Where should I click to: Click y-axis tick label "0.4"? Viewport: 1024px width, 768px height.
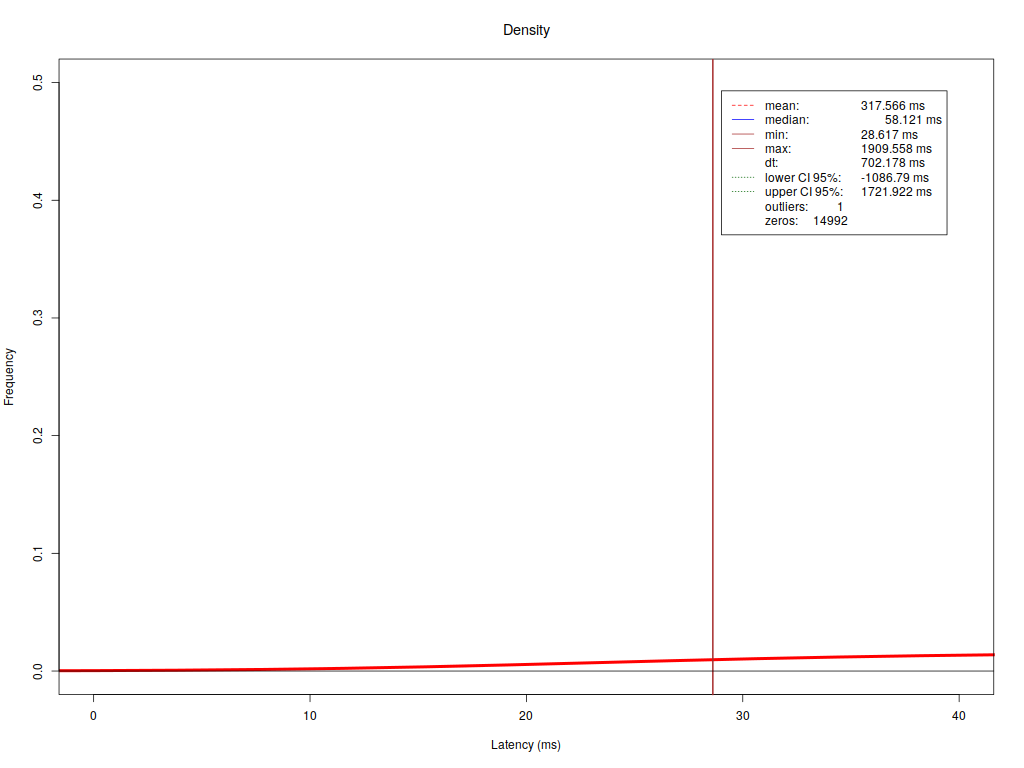38,200
